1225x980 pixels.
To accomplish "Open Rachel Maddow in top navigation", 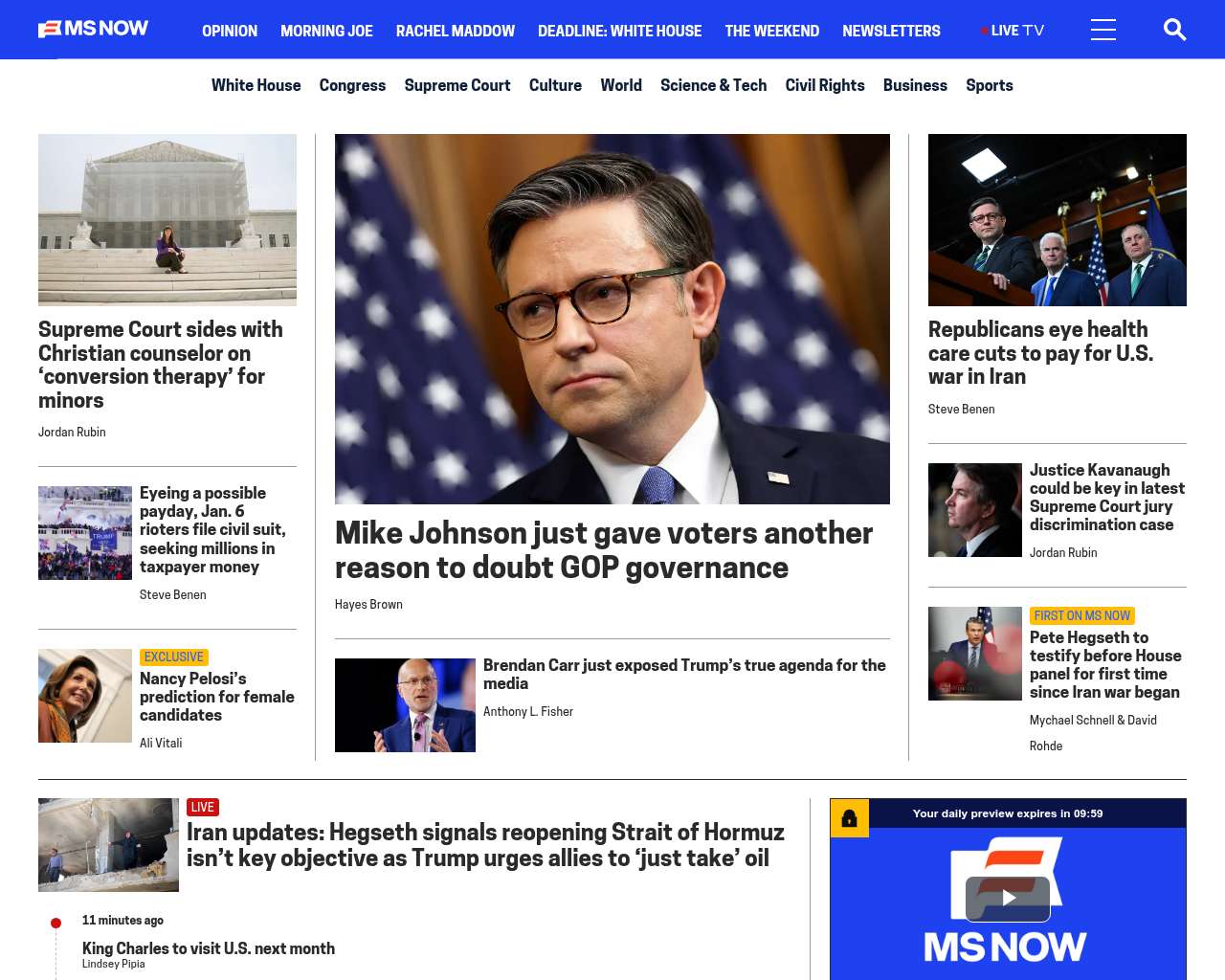I will coord(456,31).
